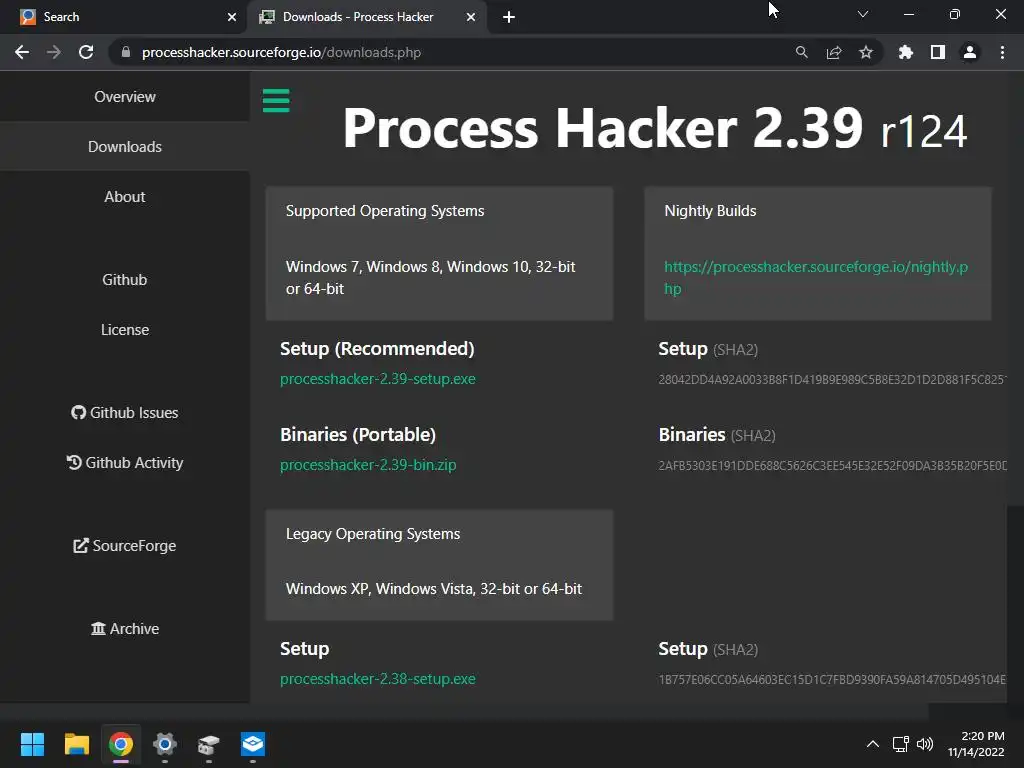Open the About sidebar item
This screenshot has height=768, width=1024.
(125, 197)
